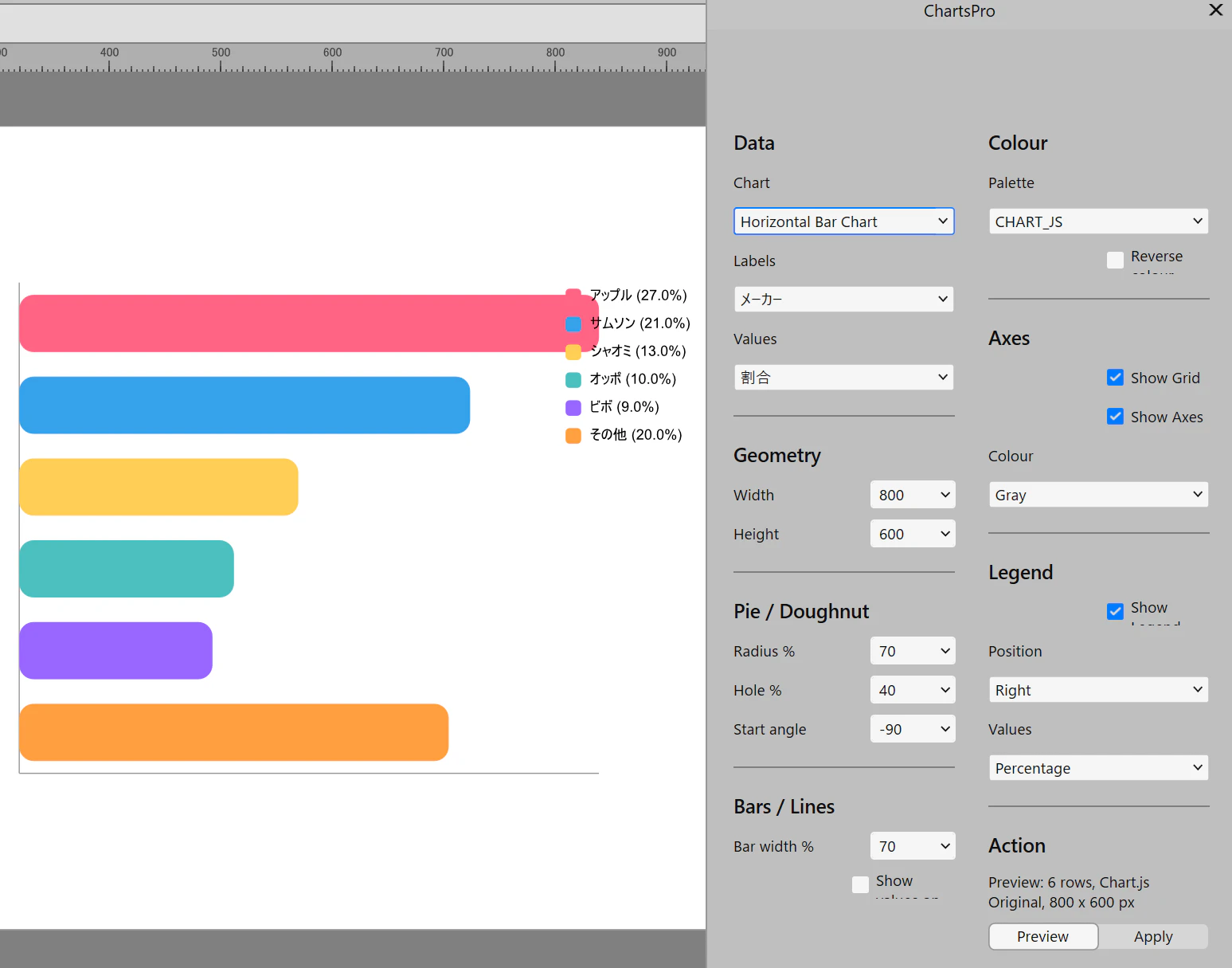
Task: Open the Chart type dropdown
Action: click(843, 221)
